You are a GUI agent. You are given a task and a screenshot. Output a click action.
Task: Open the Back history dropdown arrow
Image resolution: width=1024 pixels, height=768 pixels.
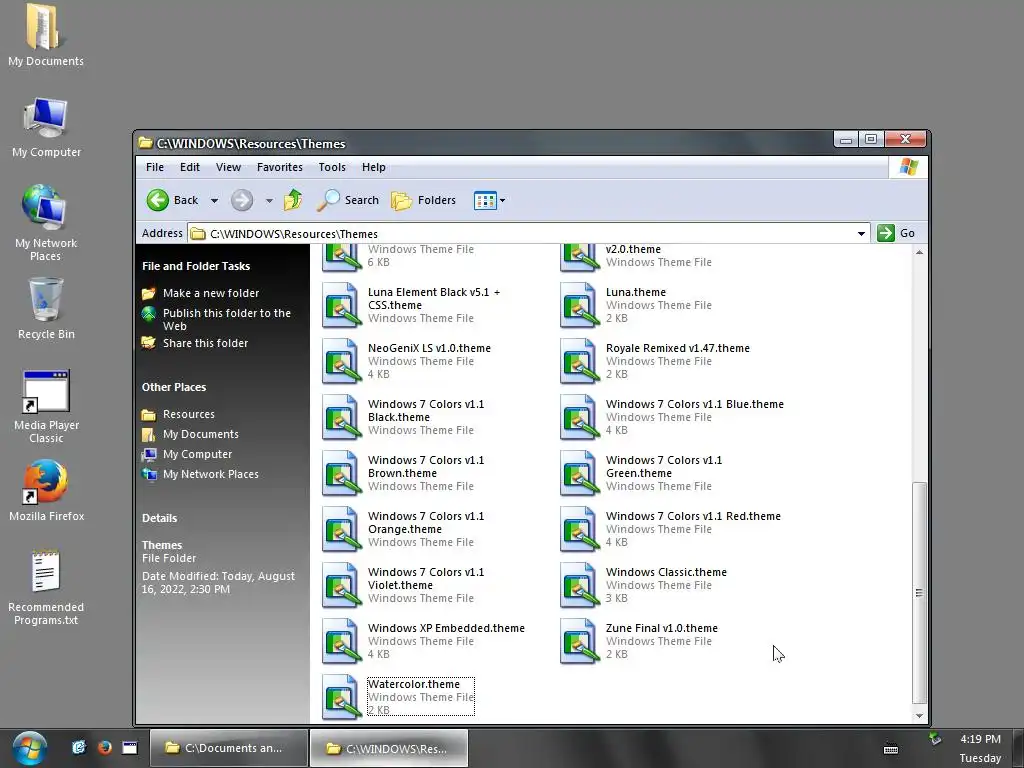214,200
